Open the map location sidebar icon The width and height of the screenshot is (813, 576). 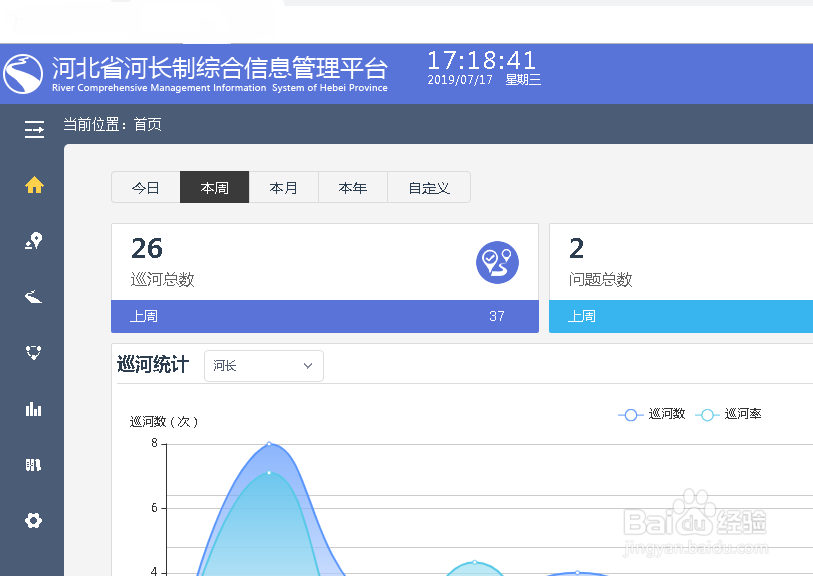pos(34,241)
